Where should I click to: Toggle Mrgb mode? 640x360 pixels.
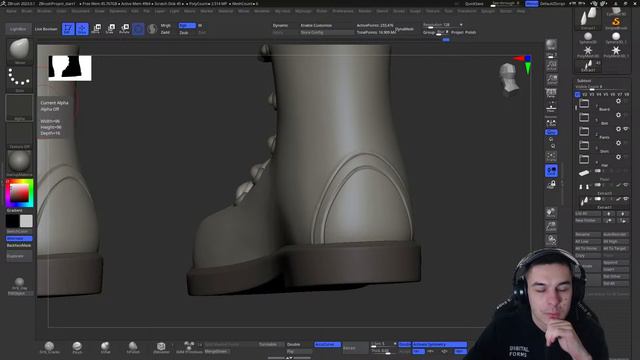(165, 25)
